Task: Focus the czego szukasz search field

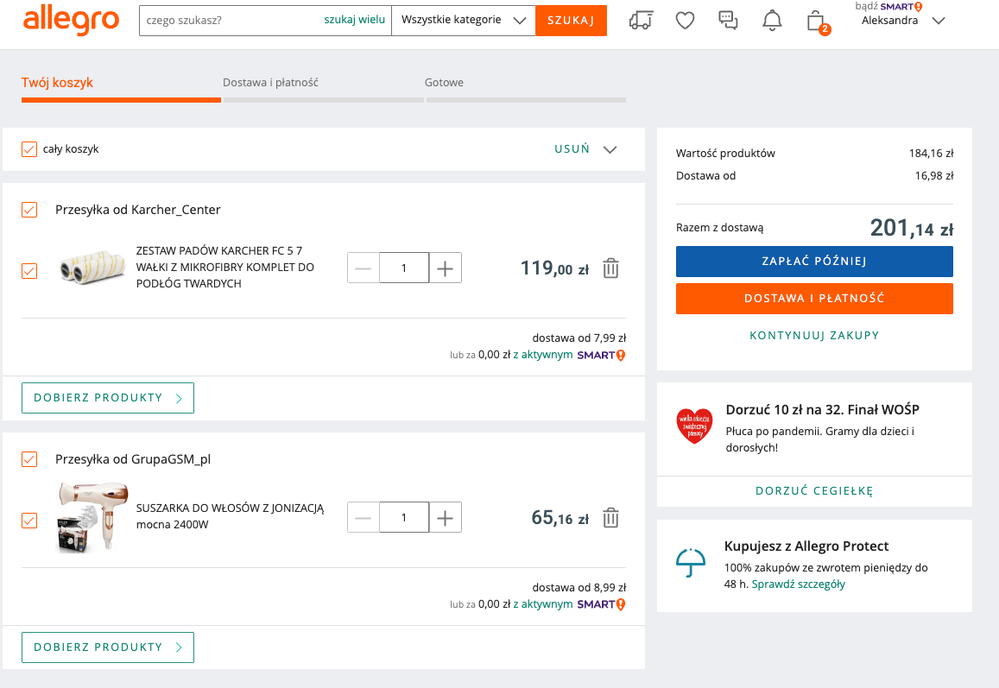Action: pyautogui.click(x=232, y=20)
